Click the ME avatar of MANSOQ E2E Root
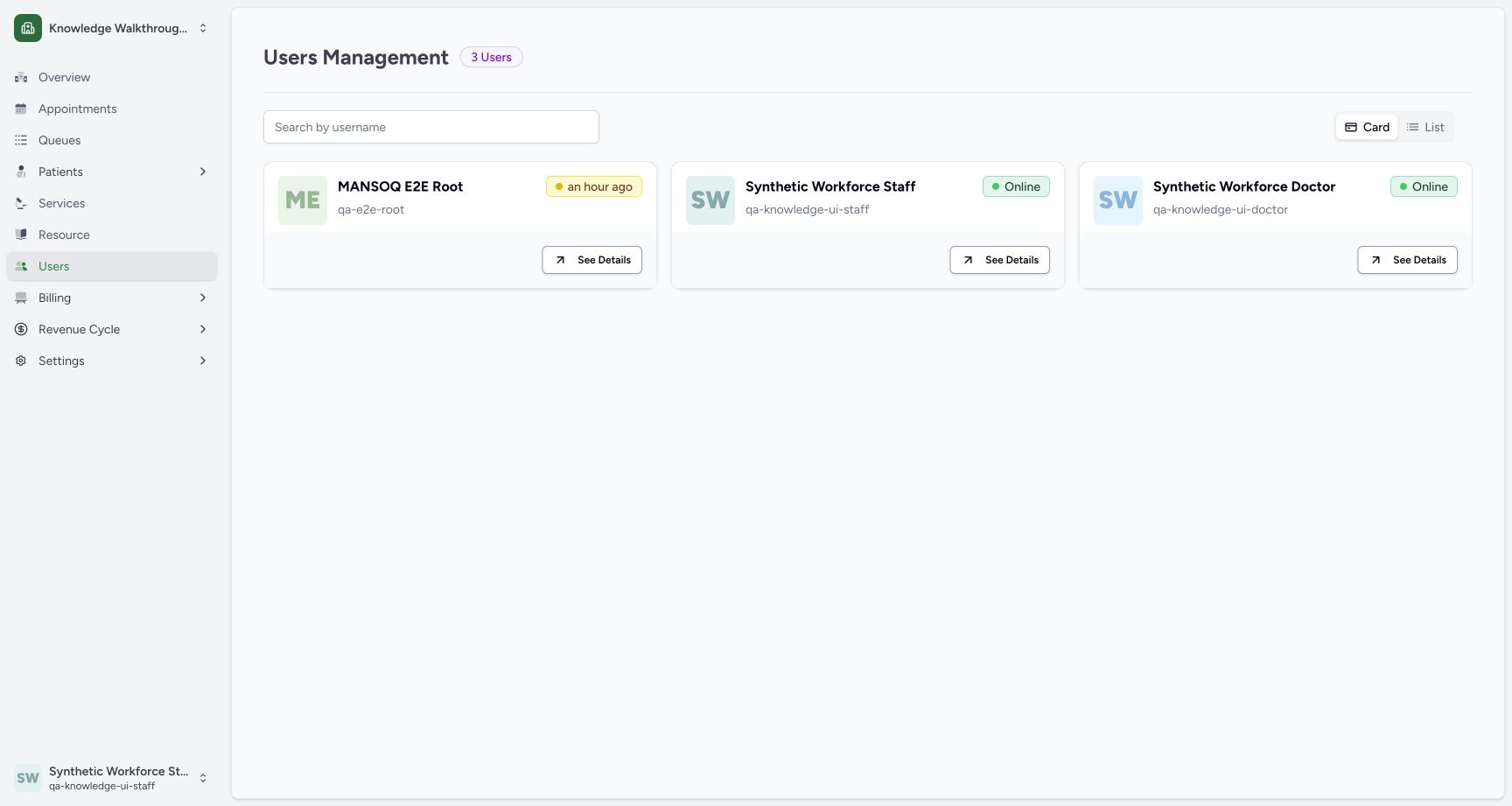 (303, 200)
